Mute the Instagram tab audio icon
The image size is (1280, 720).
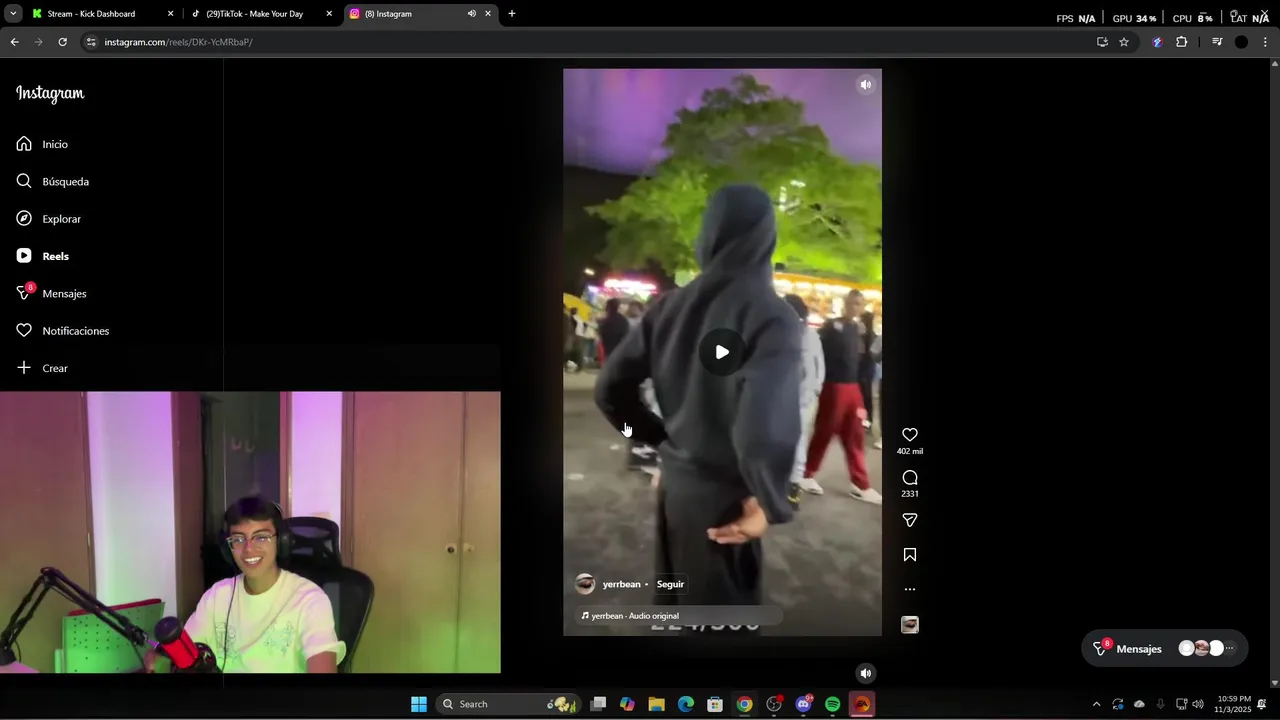[471, 14]
